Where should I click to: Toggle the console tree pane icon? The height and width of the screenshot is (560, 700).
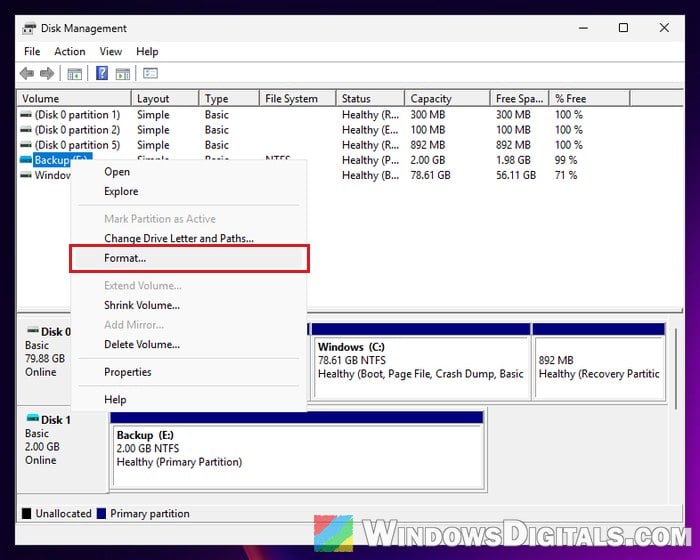[75, 73]
